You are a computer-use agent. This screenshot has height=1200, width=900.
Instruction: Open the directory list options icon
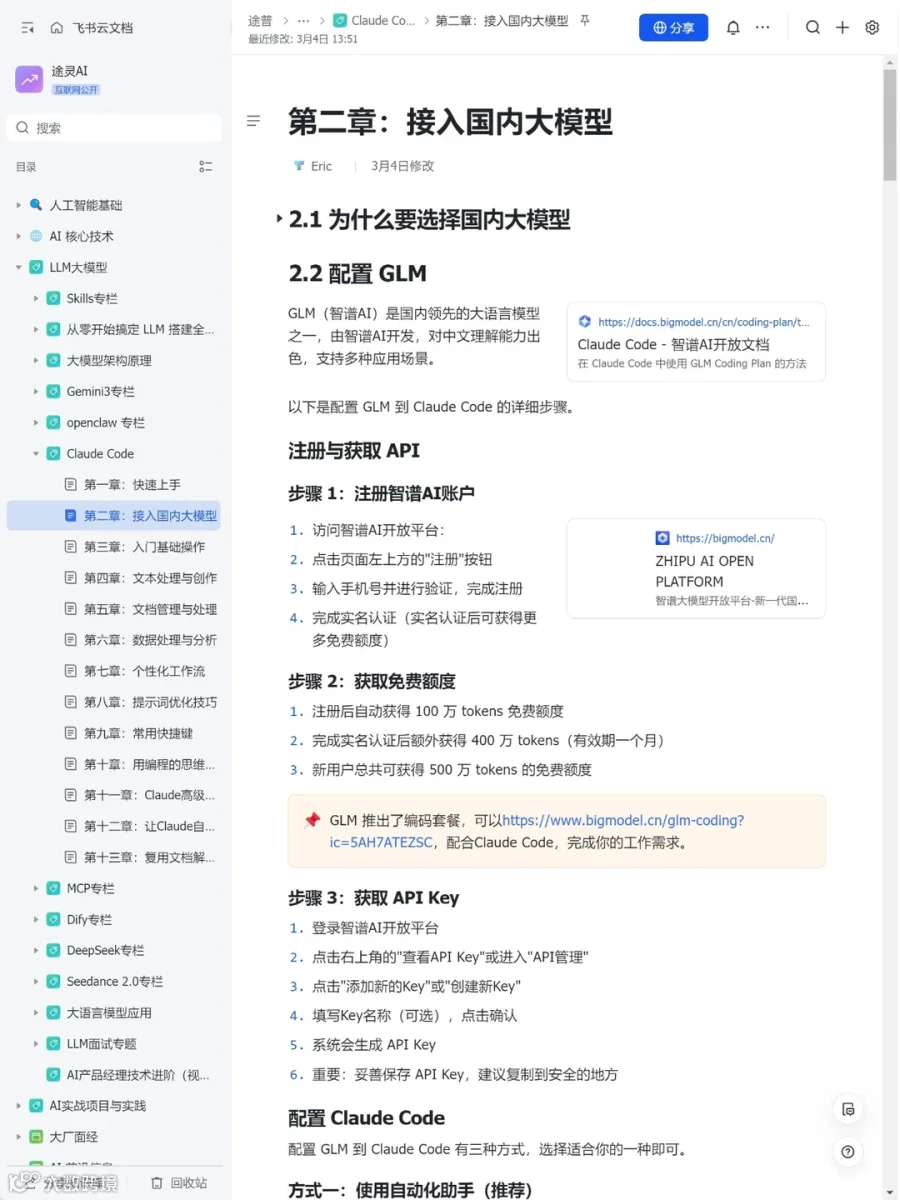(x=206, y=167)
